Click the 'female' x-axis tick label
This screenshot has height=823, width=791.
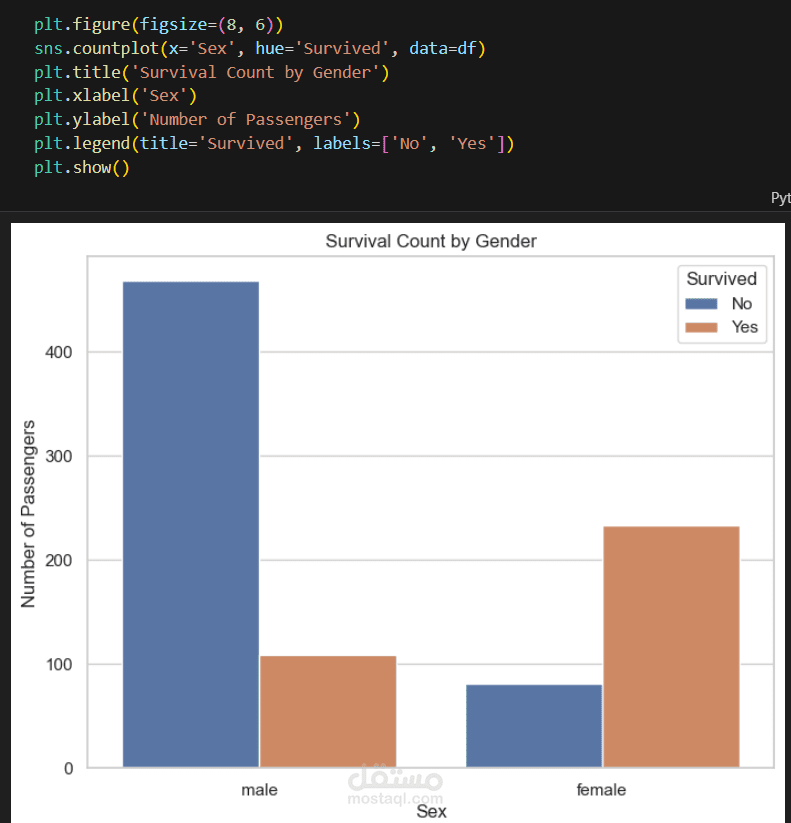click(602, 790)
